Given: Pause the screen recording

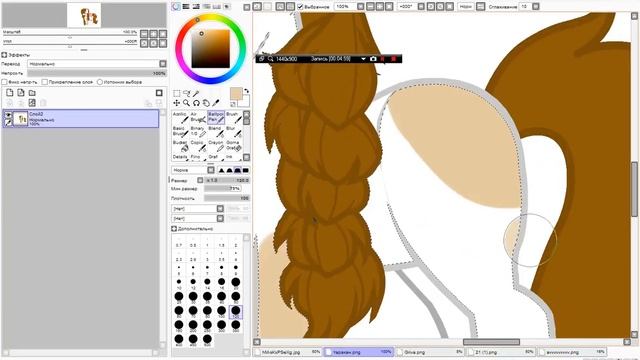Looking at the screenshot, I should point(383,59).
